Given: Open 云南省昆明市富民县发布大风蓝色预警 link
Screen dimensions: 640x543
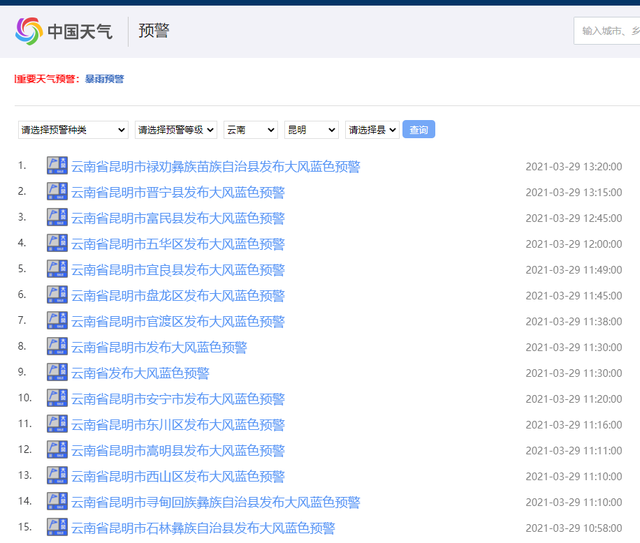Looking at the screenshot, I should click(178, 218).
